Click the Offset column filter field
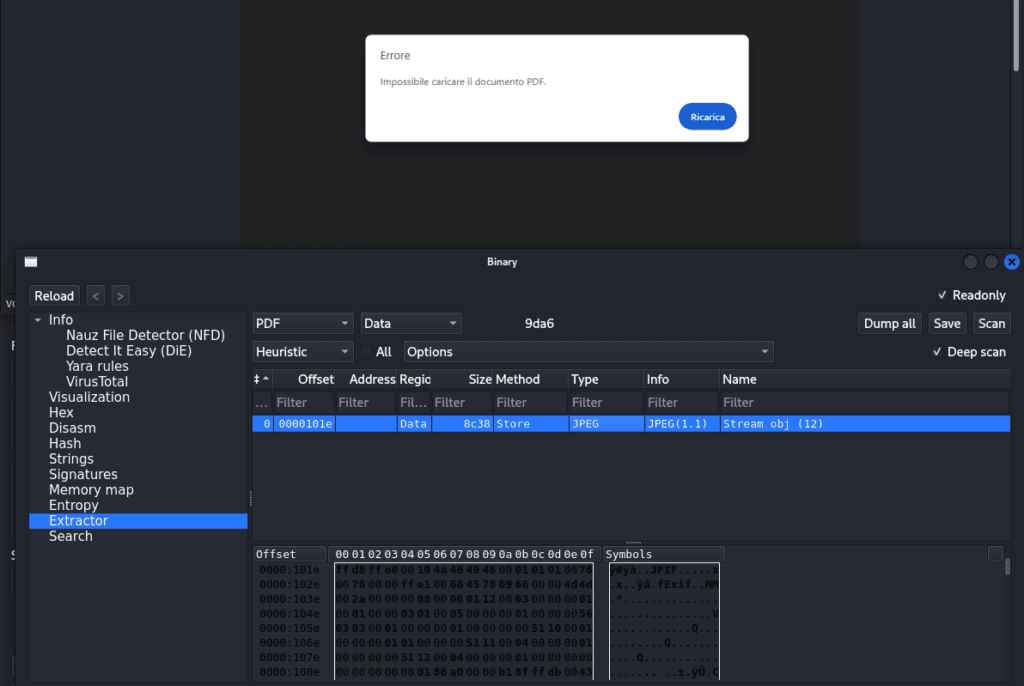Viewport: 1024px width, 686px height. point(304,402)
